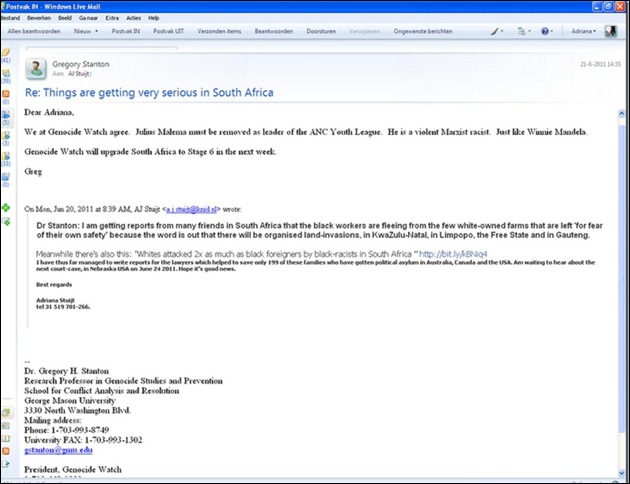Click the message scrollbar down arrow
Image resolution: width=630 pixels, height=484 pixels.
(x=622, y=473)
